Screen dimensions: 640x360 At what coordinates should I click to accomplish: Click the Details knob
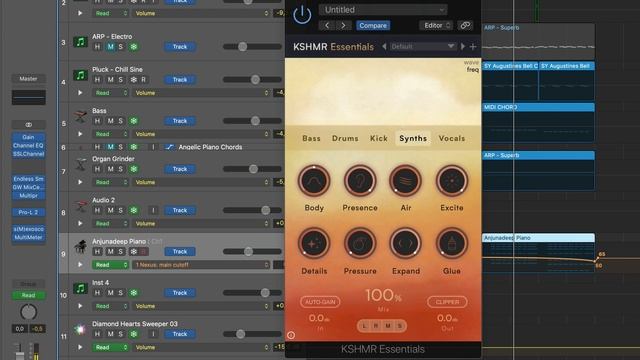pos(314,243)
